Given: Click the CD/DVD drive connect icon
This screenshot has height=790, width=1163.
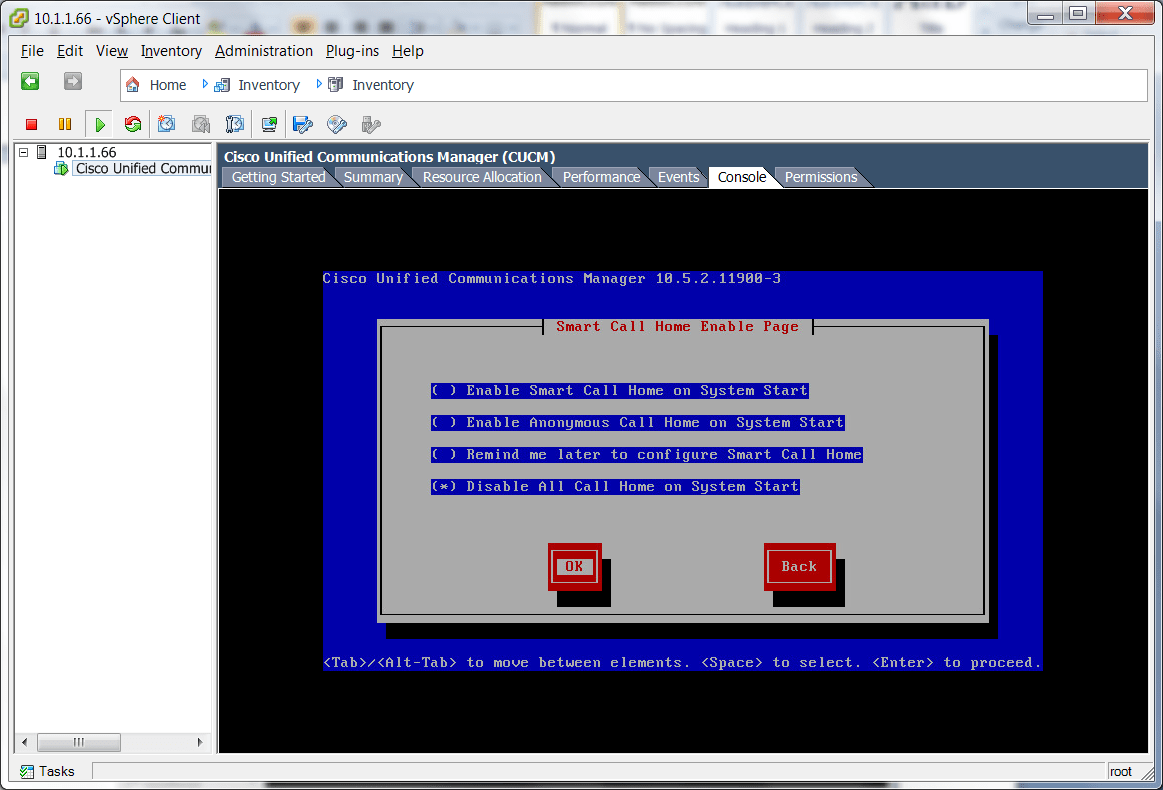Looking at the screenshot, I should coord(337,125).
